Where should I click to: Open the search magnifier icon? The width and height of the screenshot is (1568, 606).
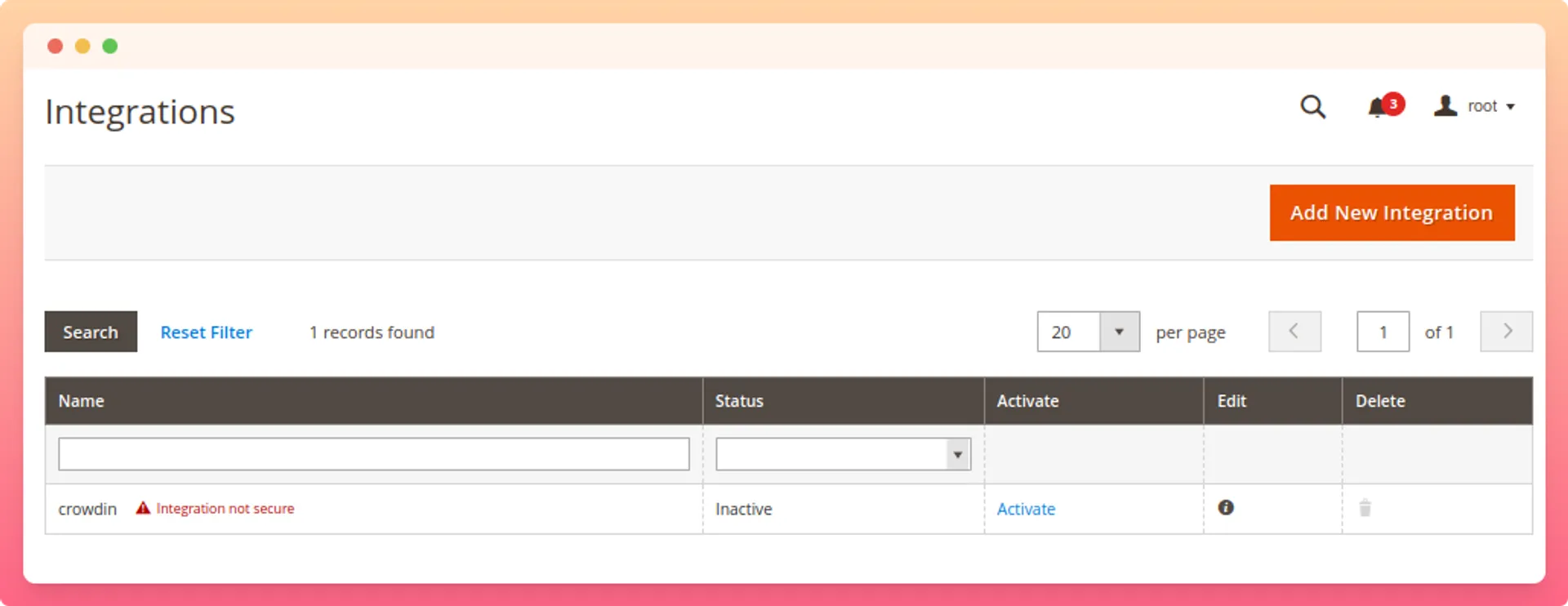click(1312, 107)
